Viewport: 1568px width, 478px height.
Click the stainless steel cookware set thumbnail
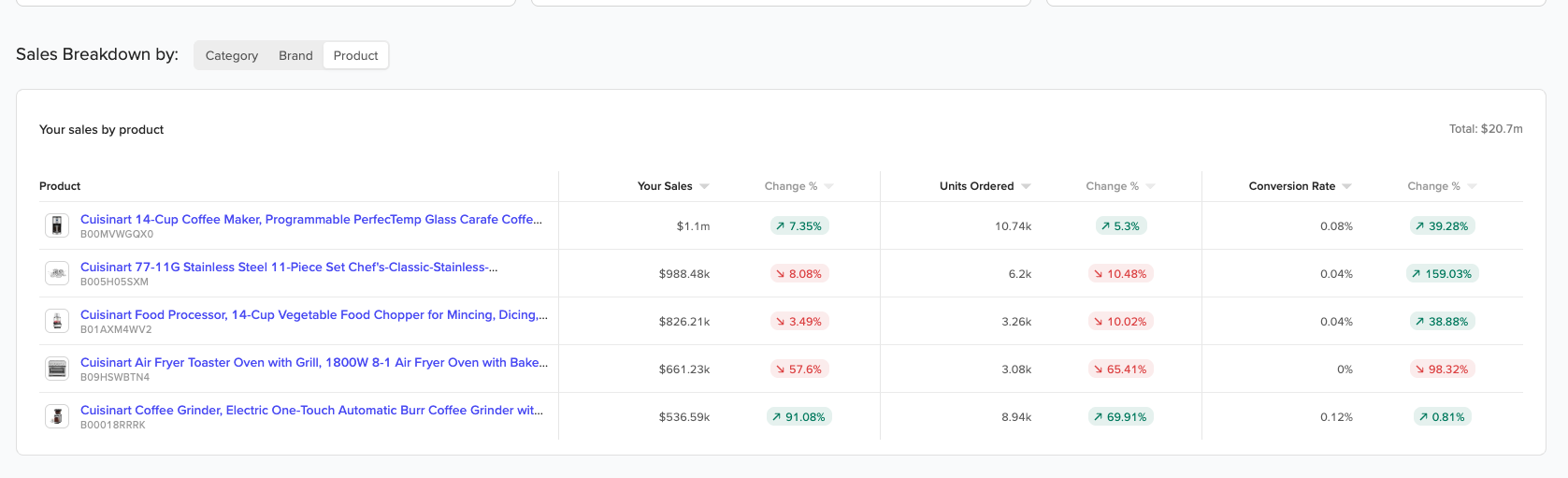click(x=57, y=273)
